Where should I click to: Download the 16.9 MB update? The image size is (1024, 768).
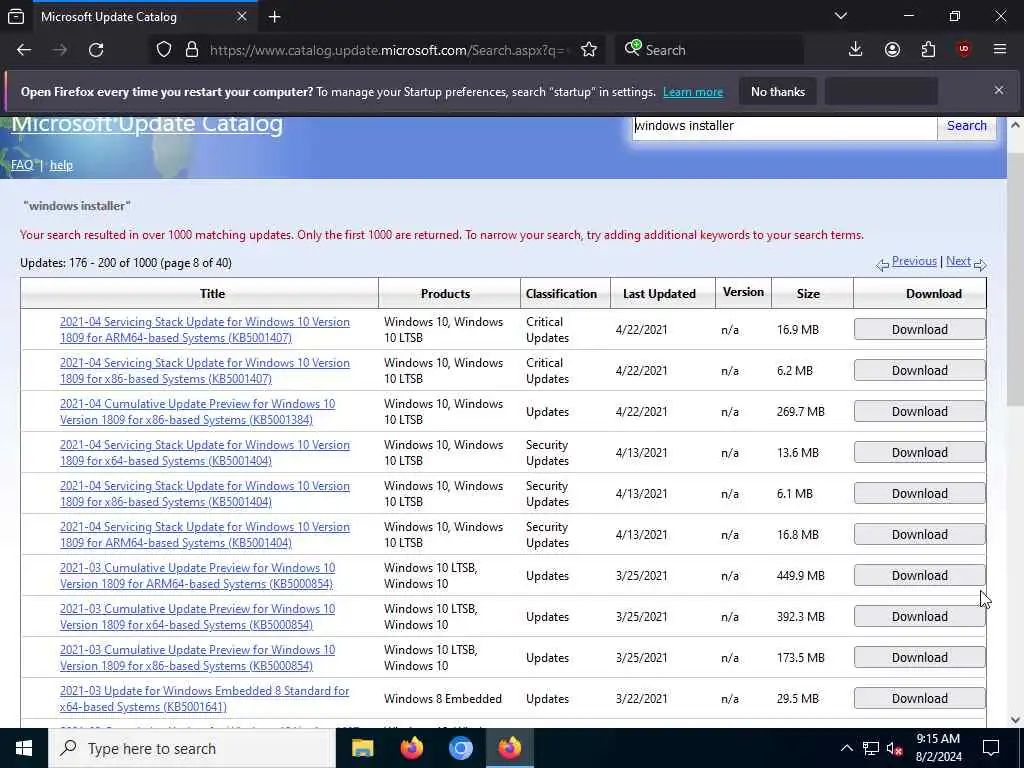click(x=920, y=329)
